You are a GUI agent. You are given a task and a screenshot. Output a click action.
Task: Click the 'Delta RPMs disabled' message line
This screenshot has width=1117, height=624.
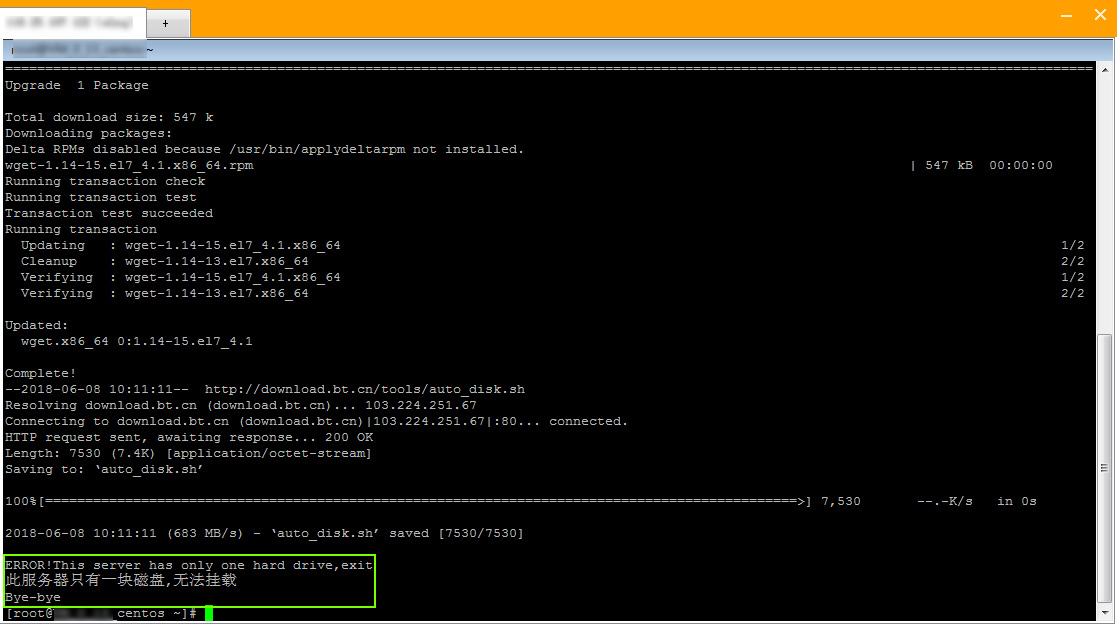264,150
